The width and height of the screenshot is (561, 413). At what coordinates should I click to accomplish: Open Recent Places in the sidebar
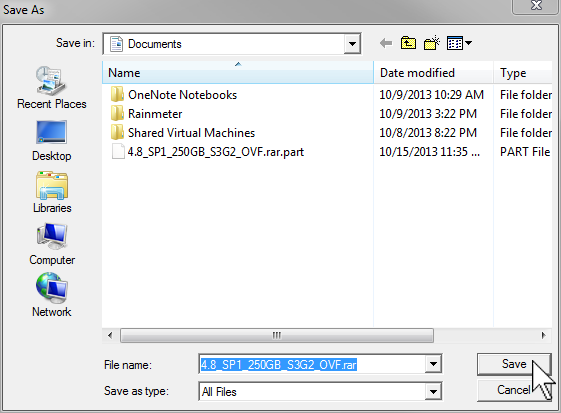point(52,88)
